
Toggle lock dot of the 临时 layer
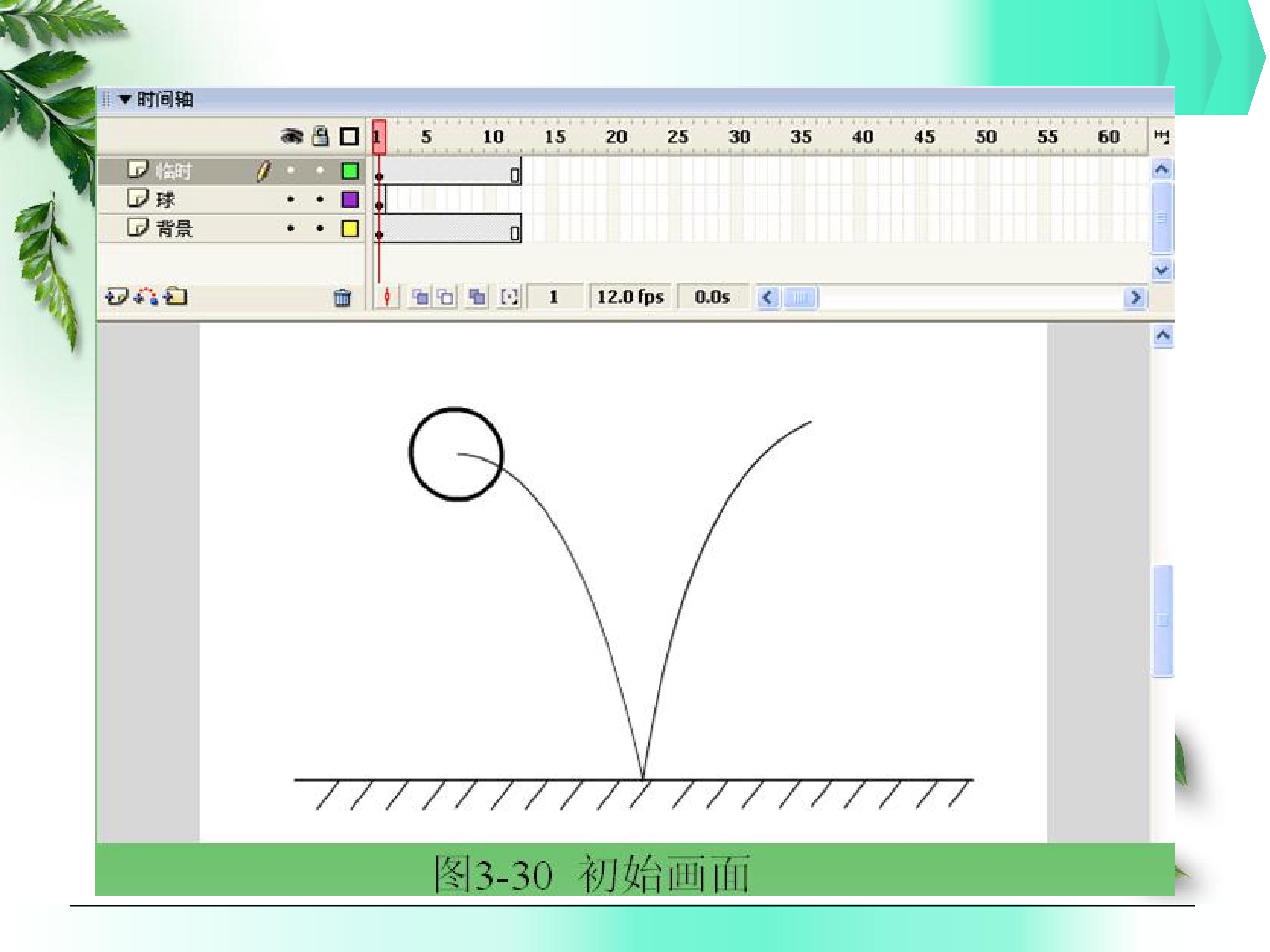coord(320,171)
